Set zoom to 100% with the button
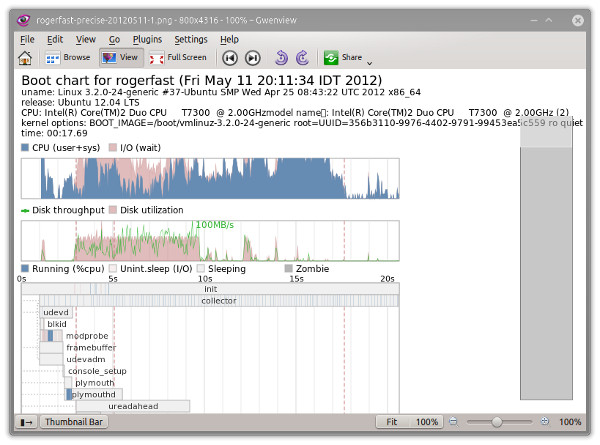 pos(426,422)
